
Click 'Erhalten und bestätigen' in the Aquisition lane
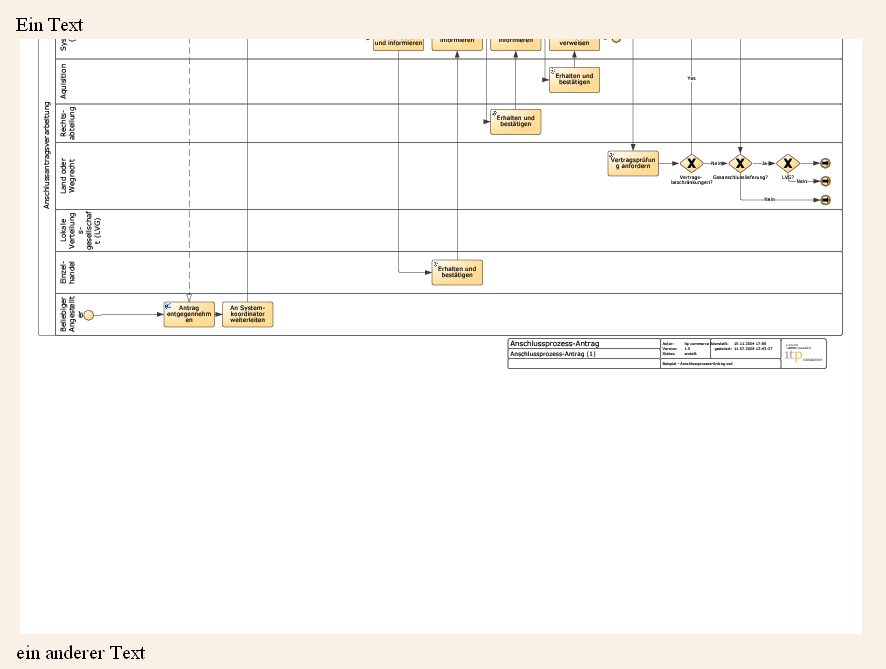coord(574,80)
